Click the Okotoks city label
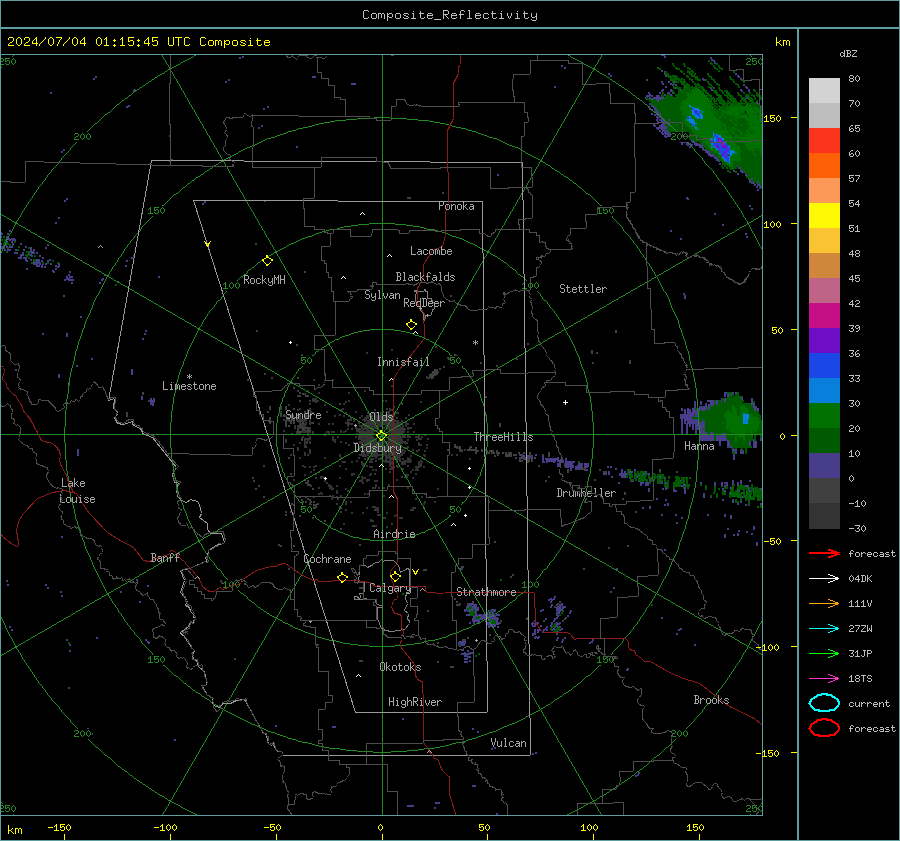Viewport: 900px width, 841px height. tap(400, 667)
